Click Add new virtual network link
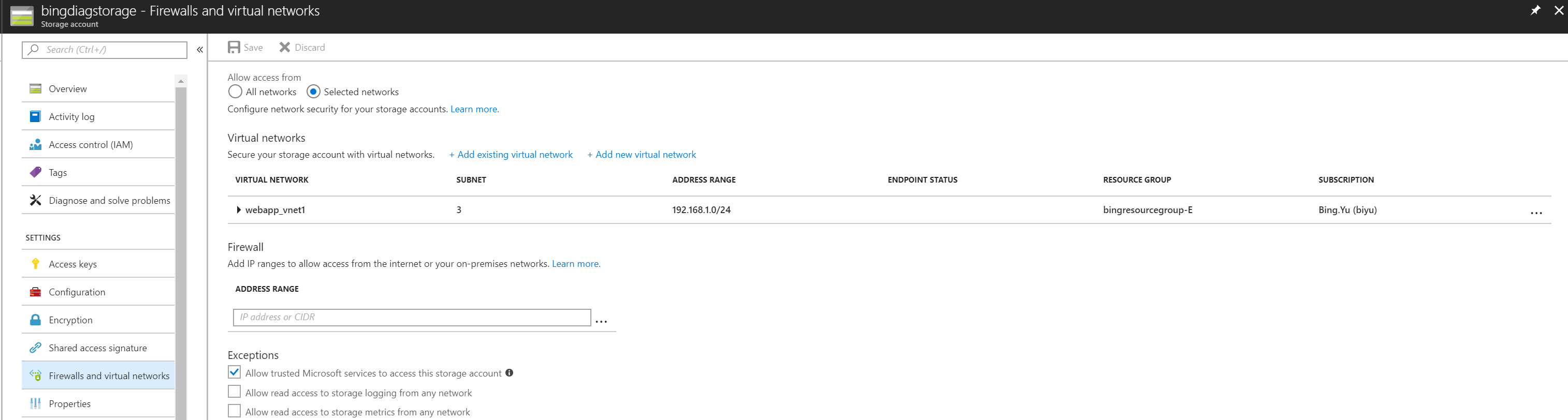This screenshot has width=1568, height=420. 642,154
